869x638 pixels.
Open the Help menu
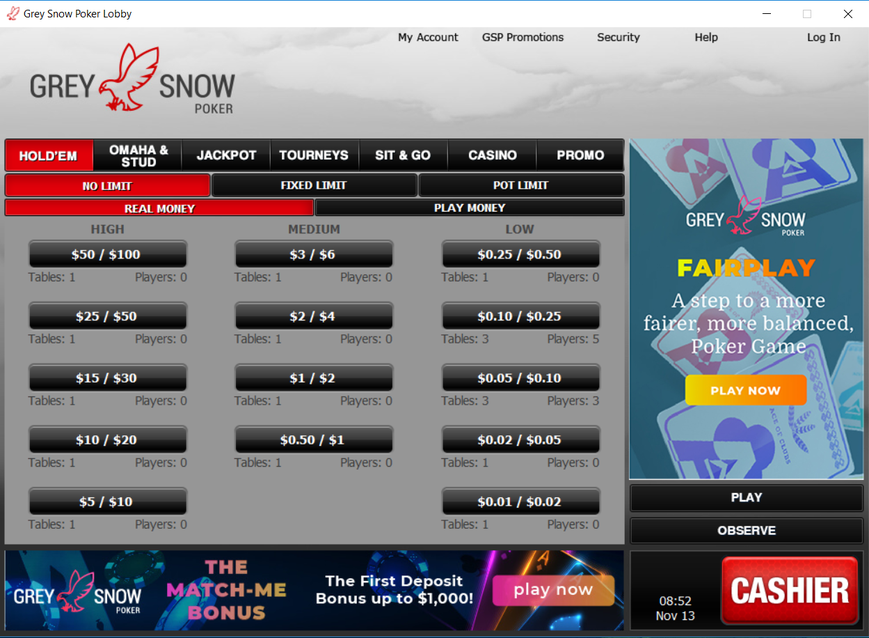click(x=706, y=37)
